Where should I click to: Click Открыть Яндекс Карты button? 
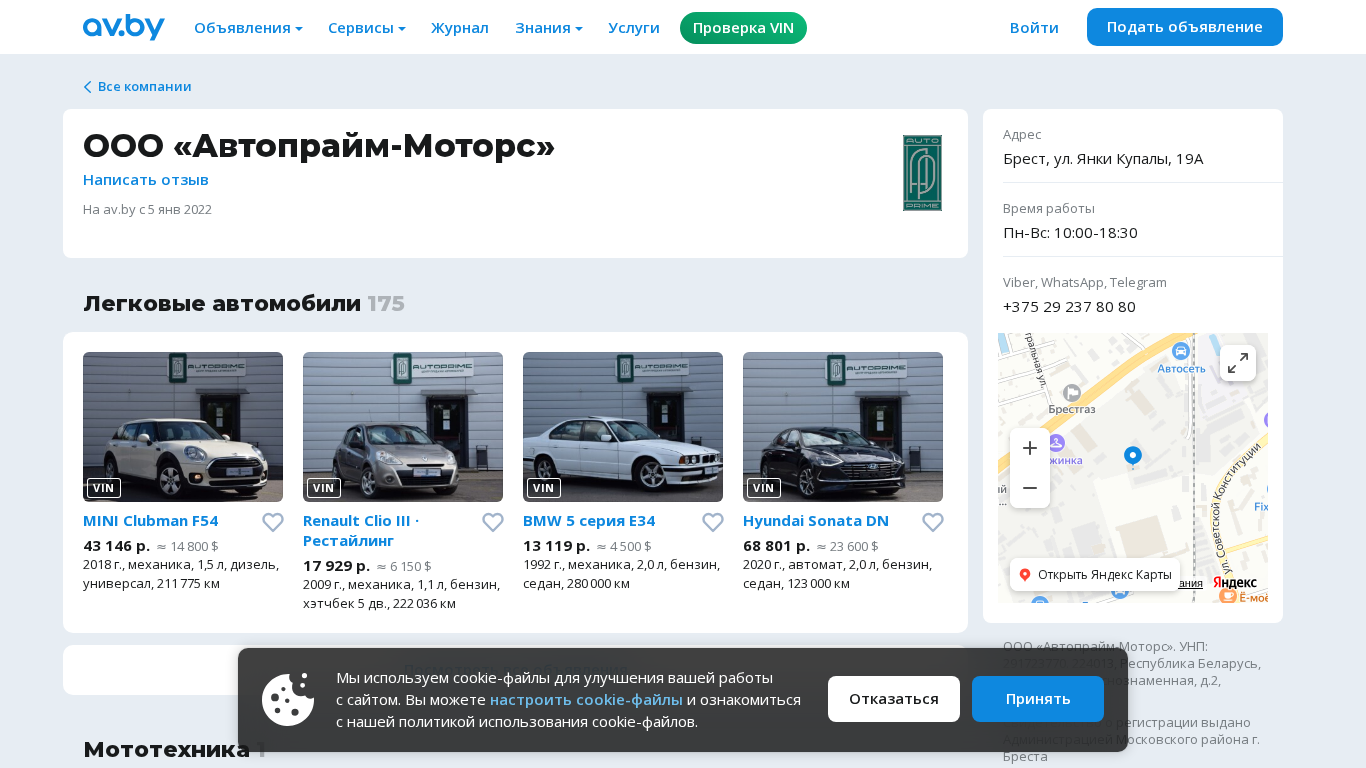[x=1096, y=575]
